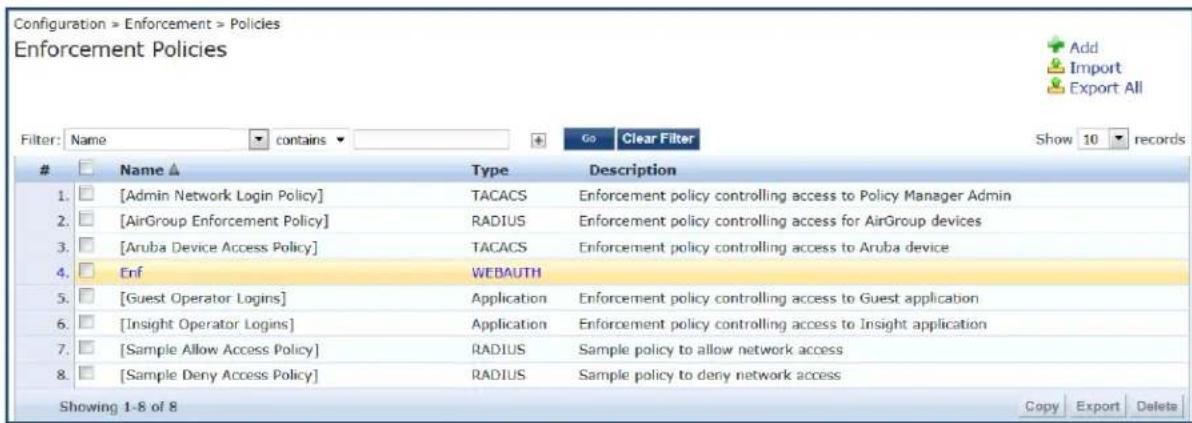1192x423 pixels.
Task: Click description mentioning Policy Manager Admin
Action: coord(795,196)
